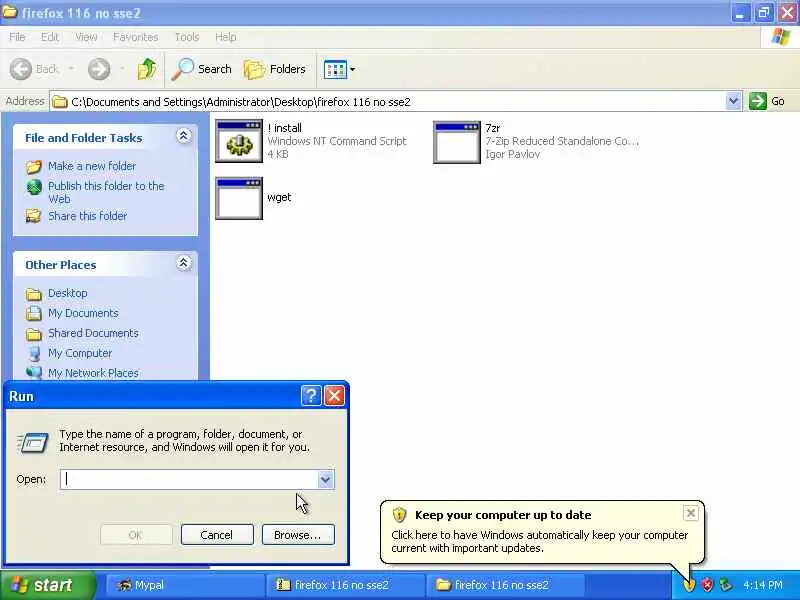Image resolution: width=800 pixels, height=600 pixels.
Task: Click the address bar path field
Action: click(388, 102)
